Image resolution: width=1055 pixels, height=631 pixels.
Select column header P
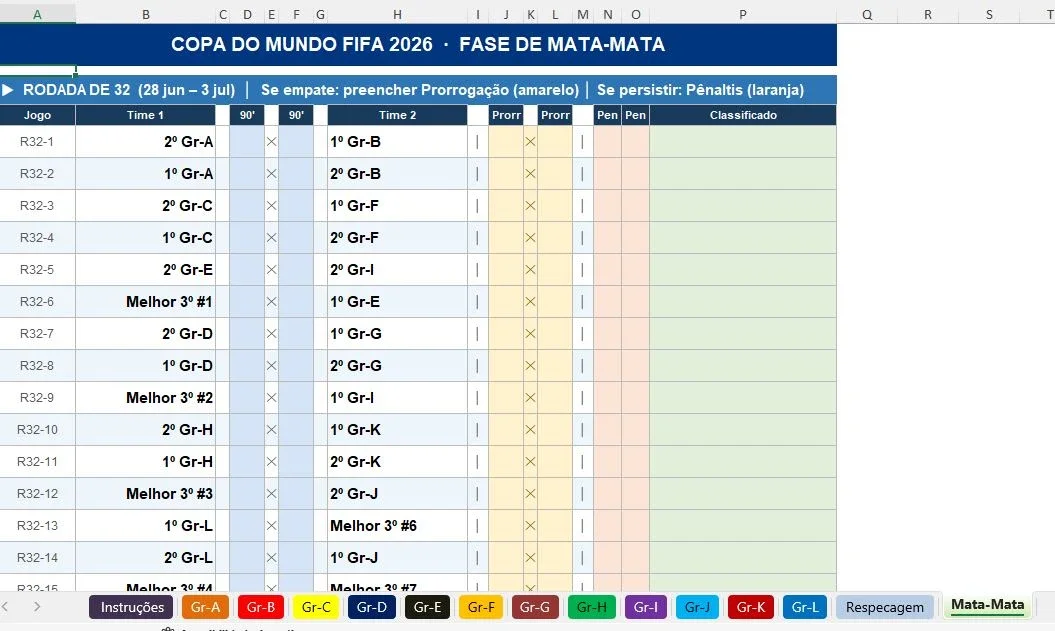pyautogui.click(x=743, y=14)
